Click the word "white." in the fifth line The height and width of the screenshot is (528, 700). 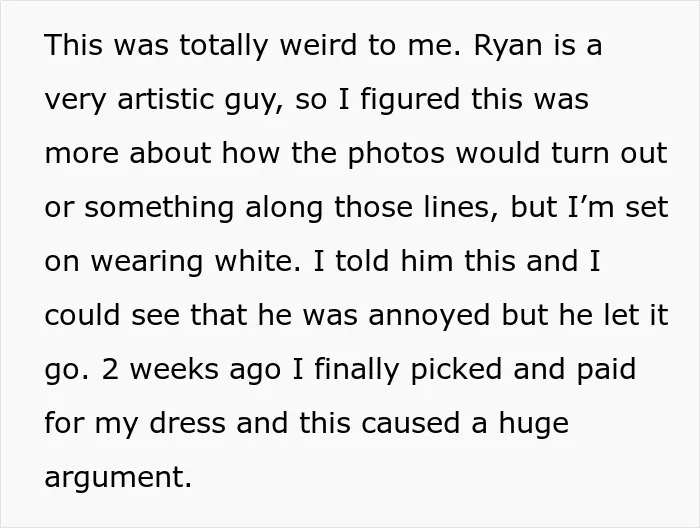pyautogui.click(x=258, y=261)
